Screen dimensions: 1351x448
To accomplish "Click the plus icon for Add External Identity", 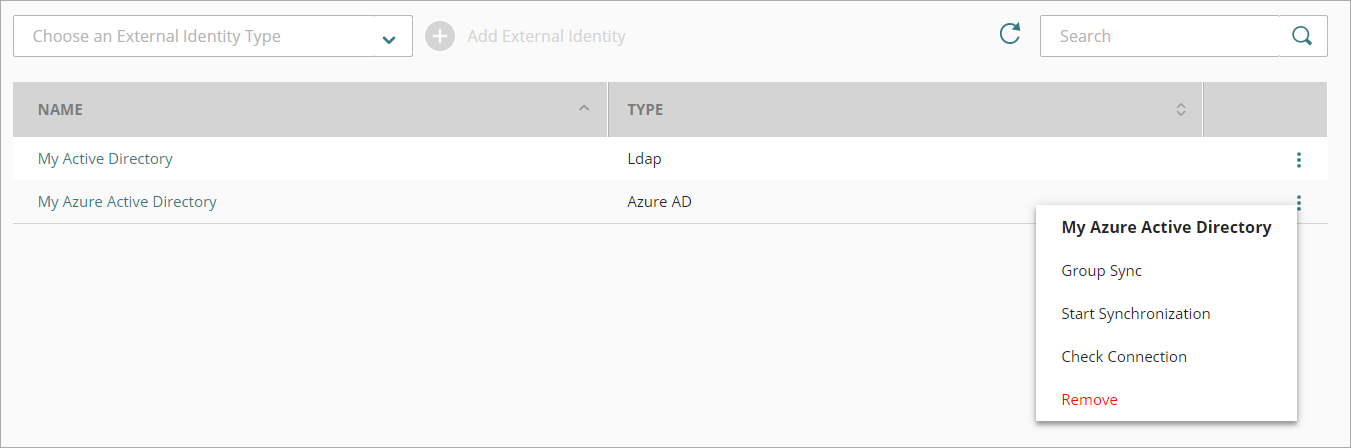I will [x=439, y=36].
